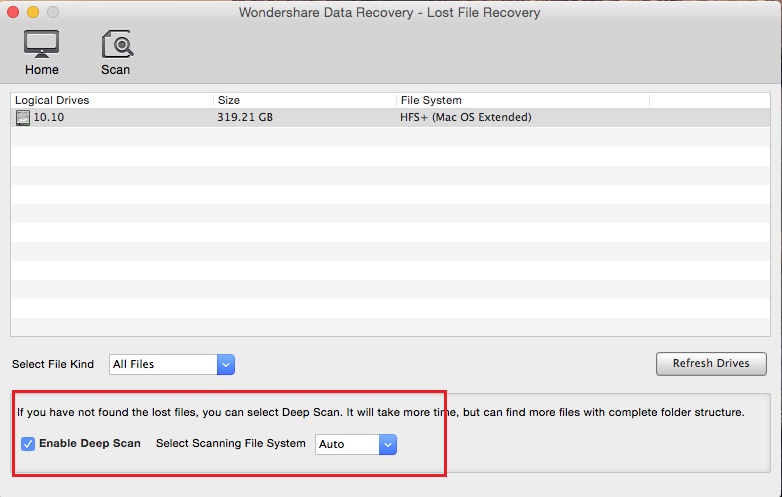The image size is (782, 497).
Task: Click the HFS+ (Mac OS Extended) entry
Action: pyautogui.click(x=466, y=117)
